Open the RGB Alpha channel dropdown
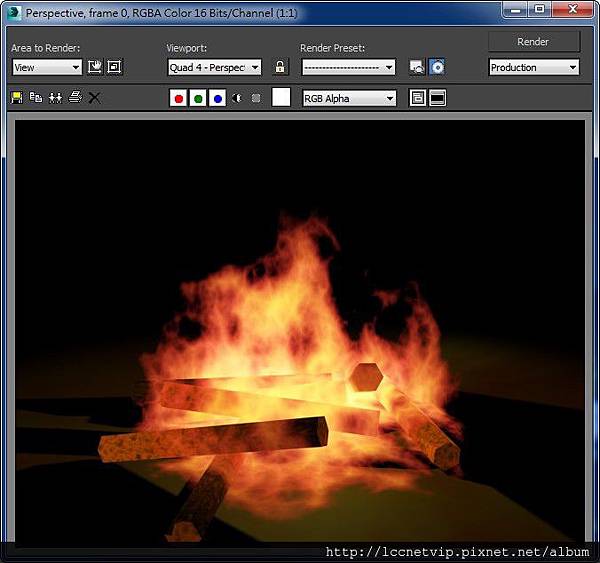 pos(349,98)
